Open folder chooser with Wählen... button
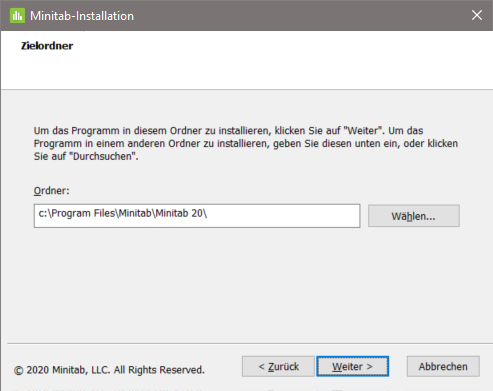Screen dimensions: 493x391 coord(414,216)
